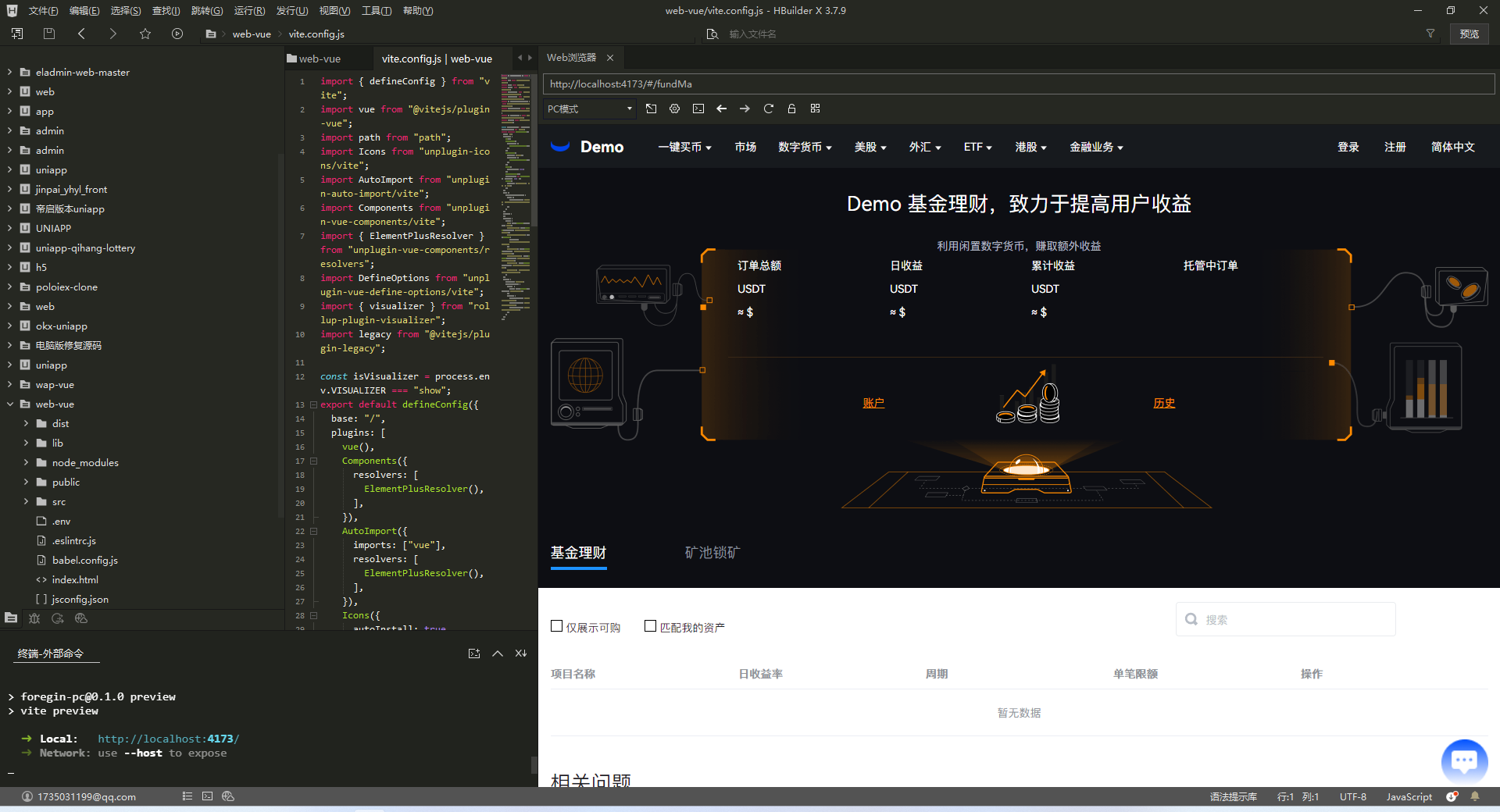Click the new file icon in the toolbar
The width and height of the screenshot is (1500, 812).
click(17, 34)
